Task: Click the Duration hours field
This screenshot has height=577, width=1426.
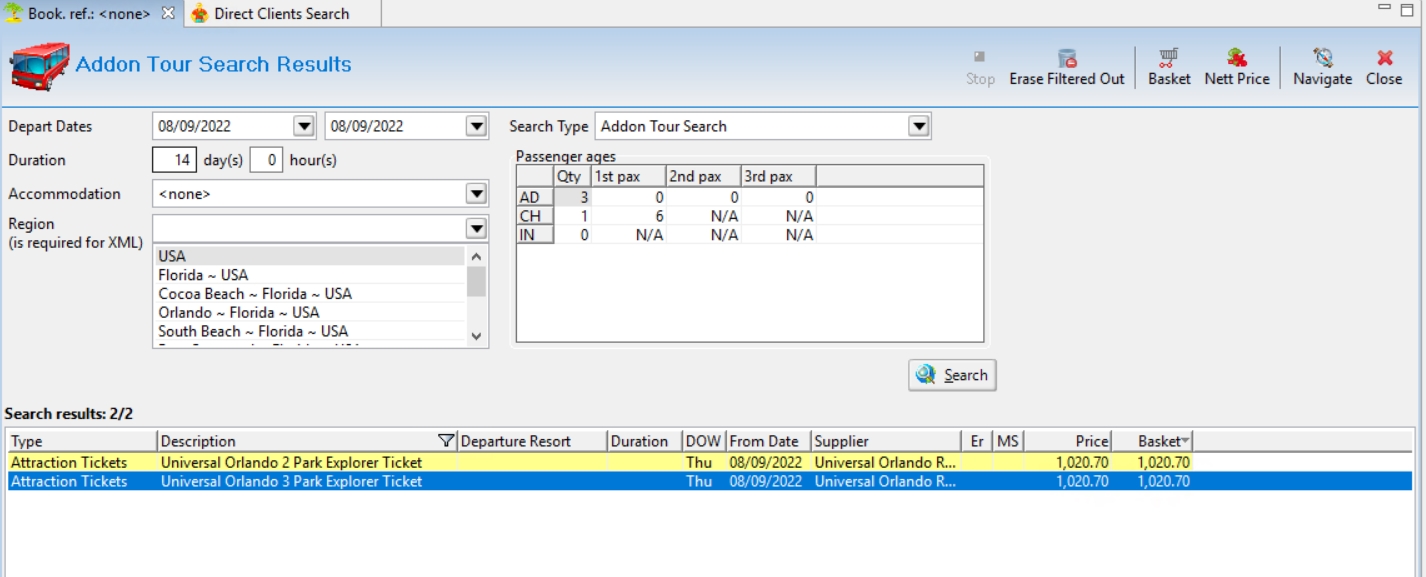Action: coord(266,160)
